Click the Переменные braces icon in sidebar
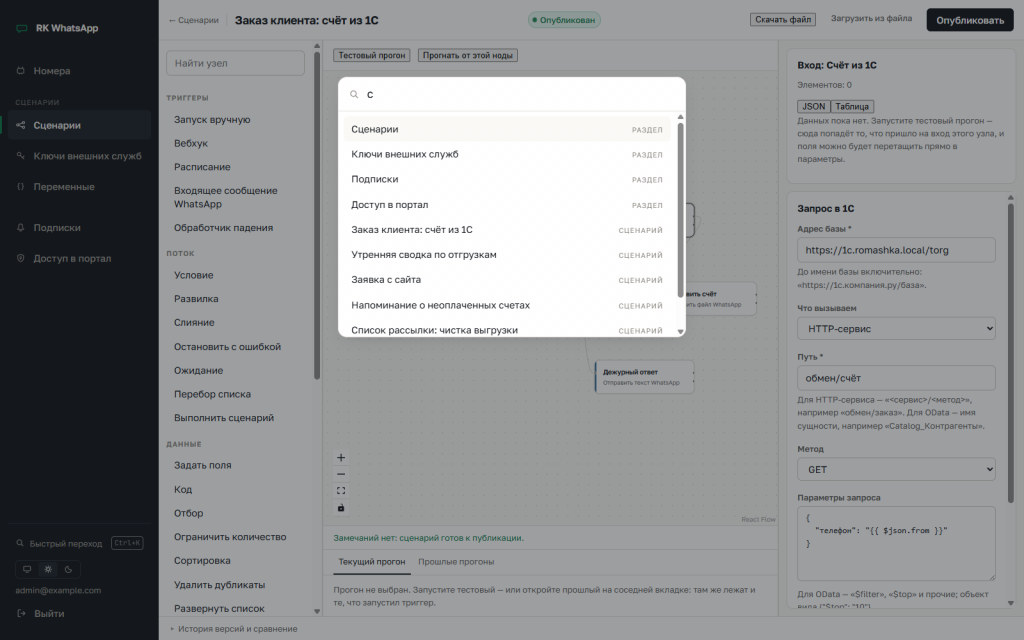This screenshot has width=1024, height=640. click(x=21, y=187)
